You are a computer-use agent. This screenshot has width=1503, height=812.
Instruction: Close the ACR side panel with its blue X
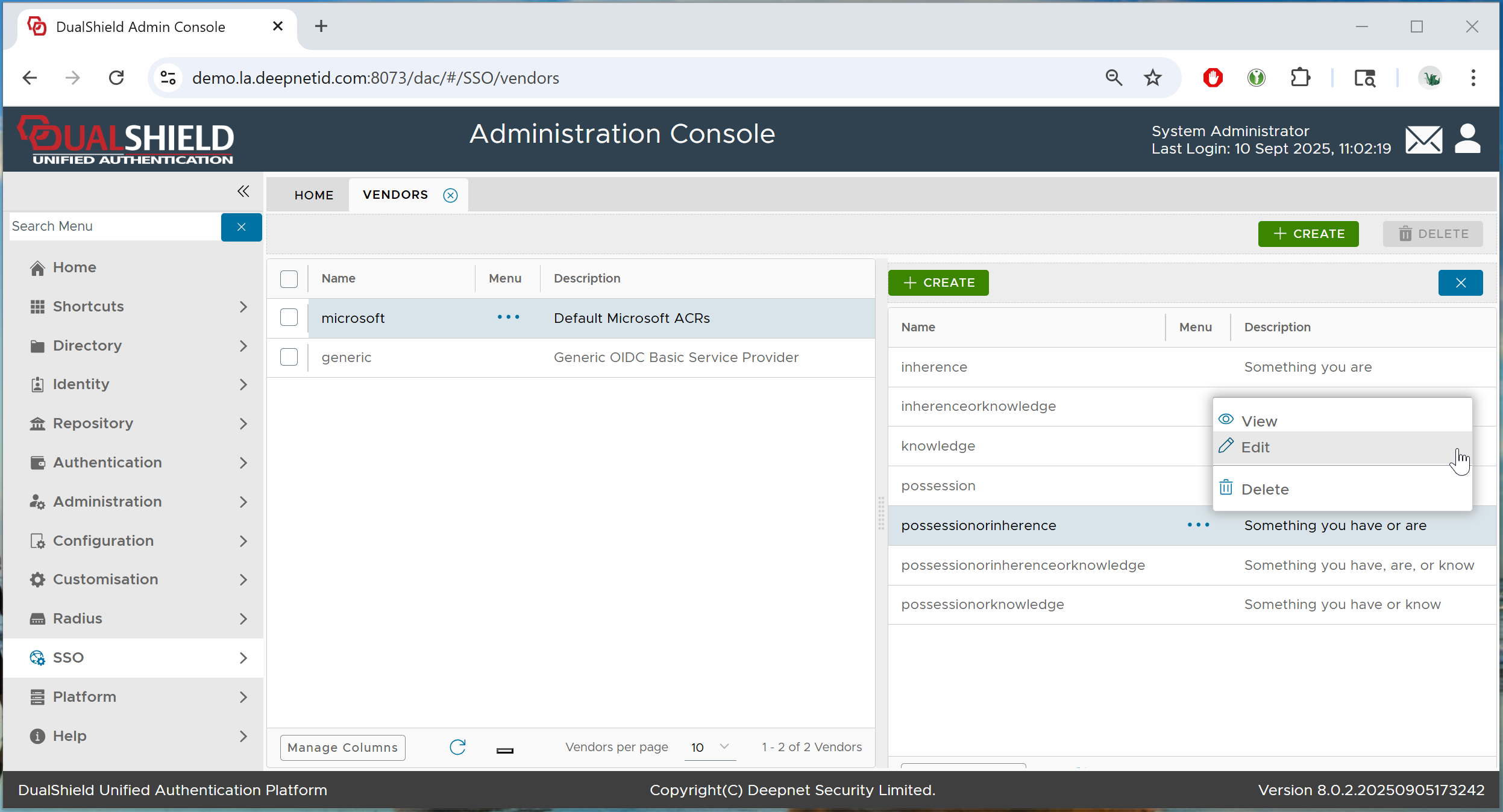coord(1460,283)
